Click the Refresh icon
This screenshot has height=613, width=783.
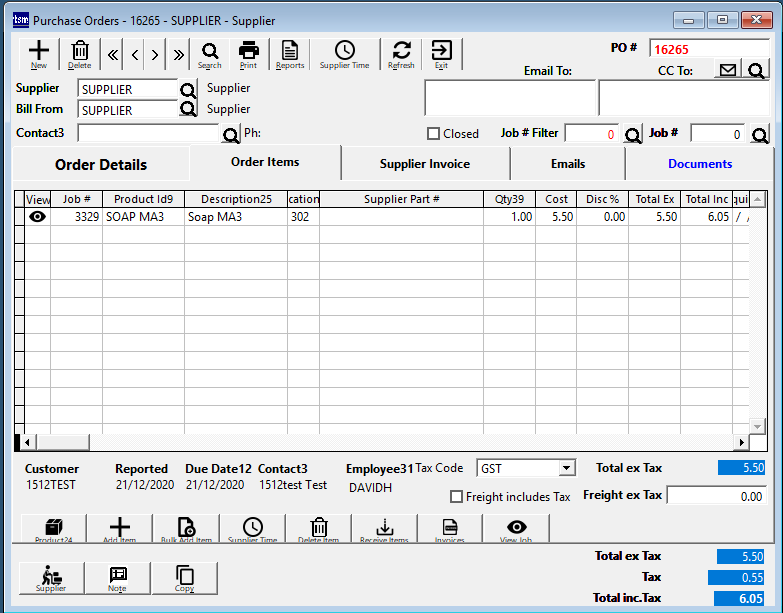coord(401,54)
